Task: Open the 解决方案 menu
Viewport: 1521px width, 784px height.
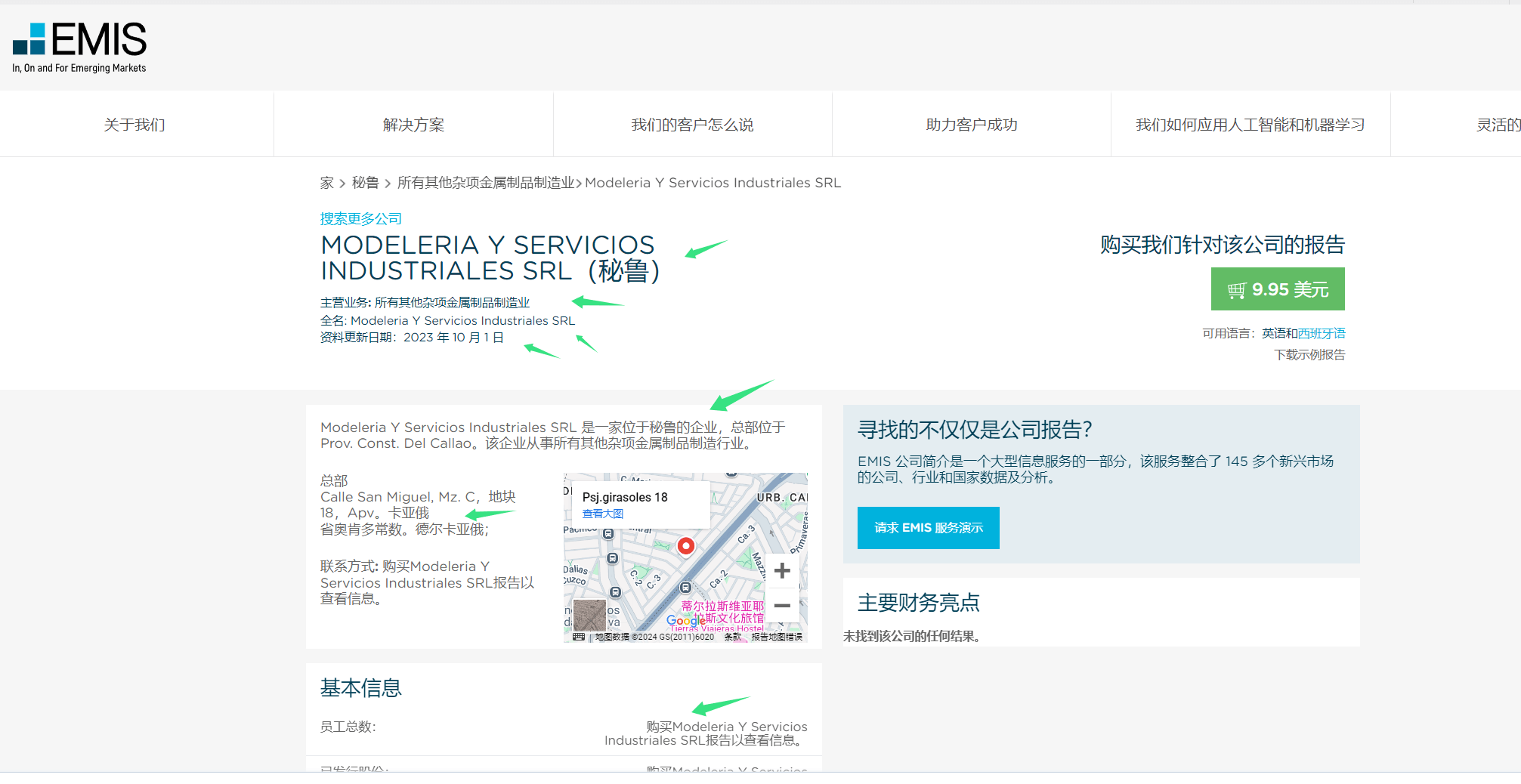Action: click(x=413, y=125)
